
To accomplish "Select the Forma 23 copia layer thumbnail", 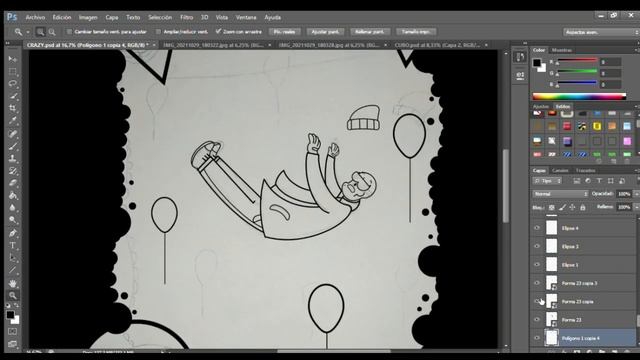I will tap(551, 301).
